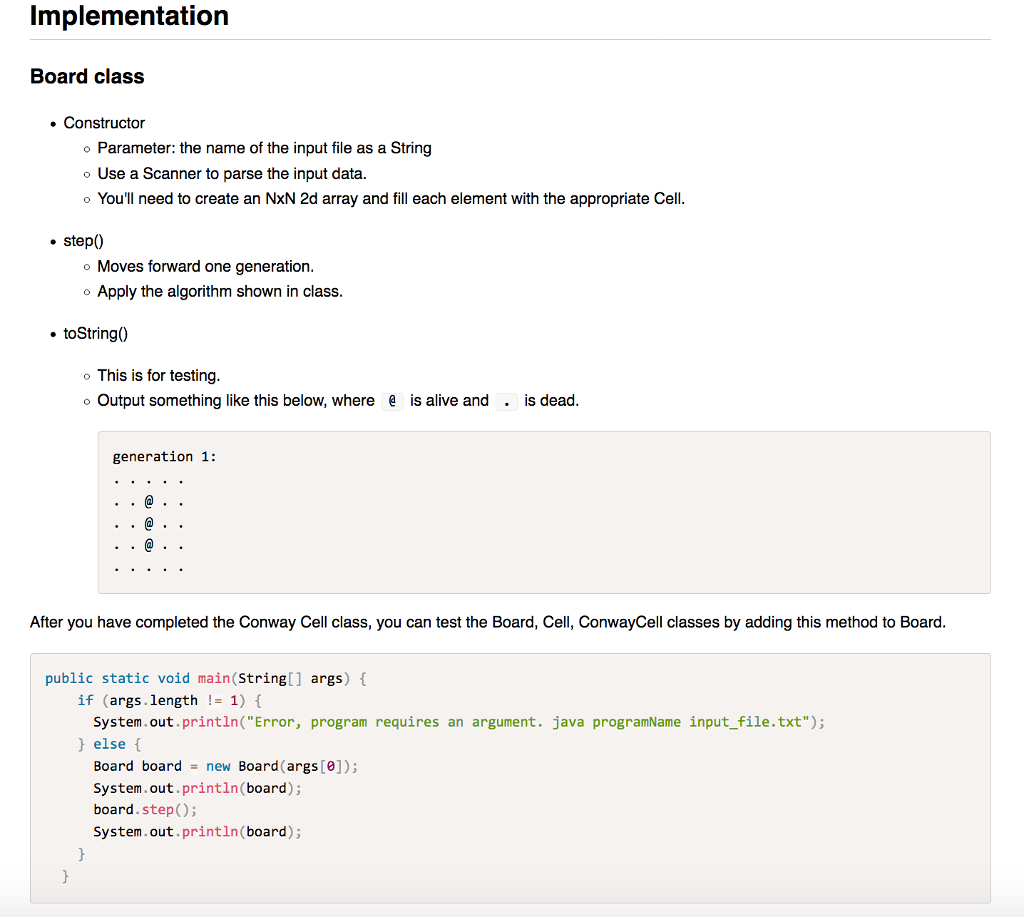Click the 'This is for testing.' line

[158, 376]
